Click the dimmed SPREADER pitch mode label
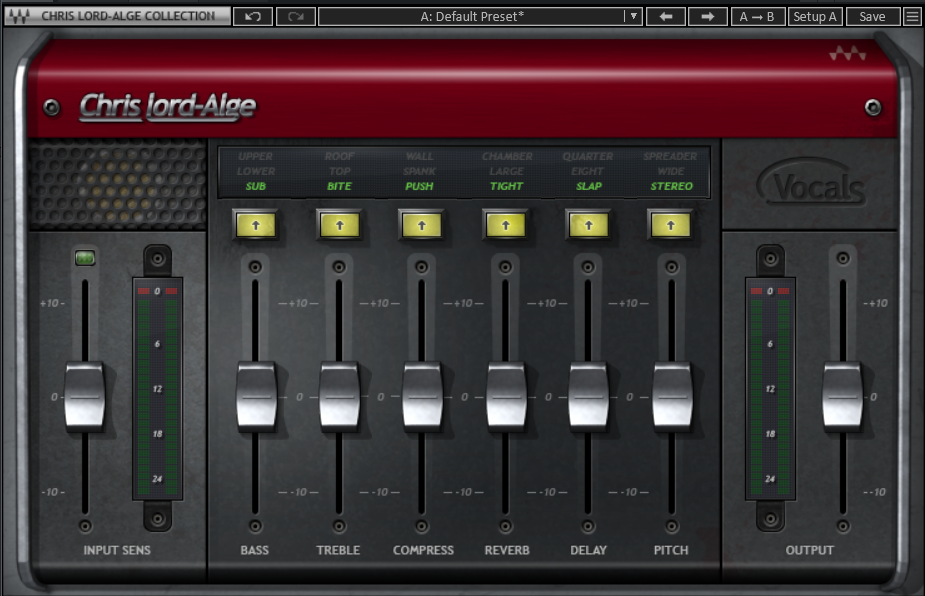This screenshot has width=925, height=596. click(x=670, y=156)
